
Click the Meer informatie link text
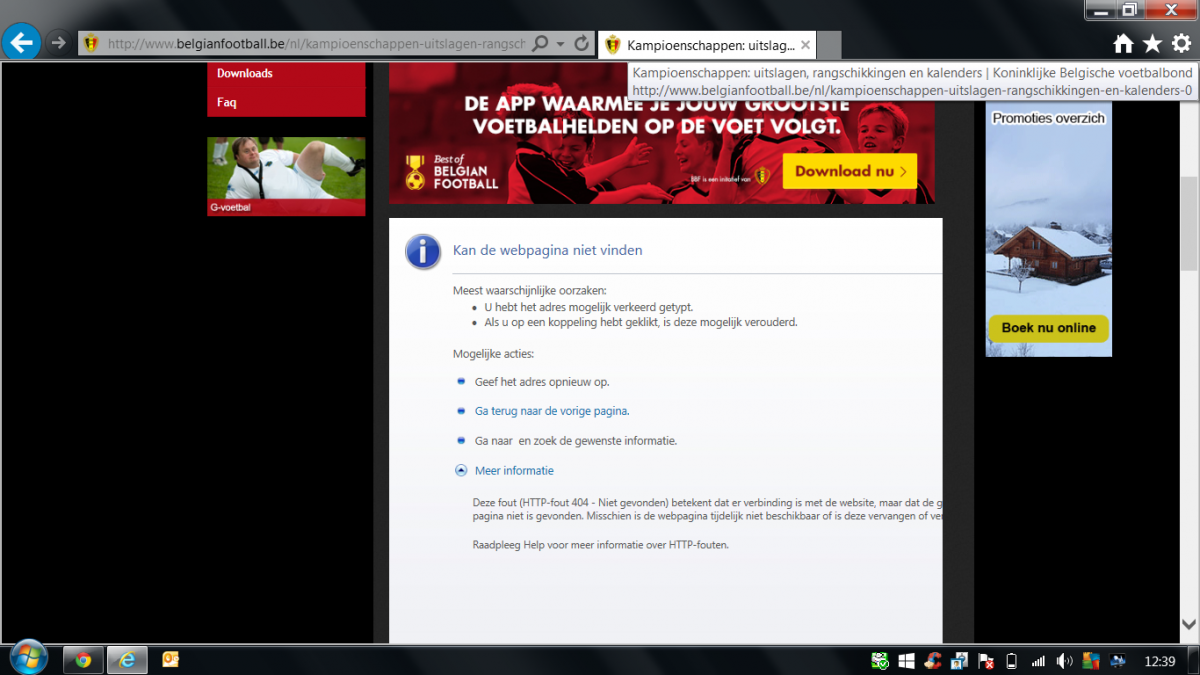coord(514,471)
